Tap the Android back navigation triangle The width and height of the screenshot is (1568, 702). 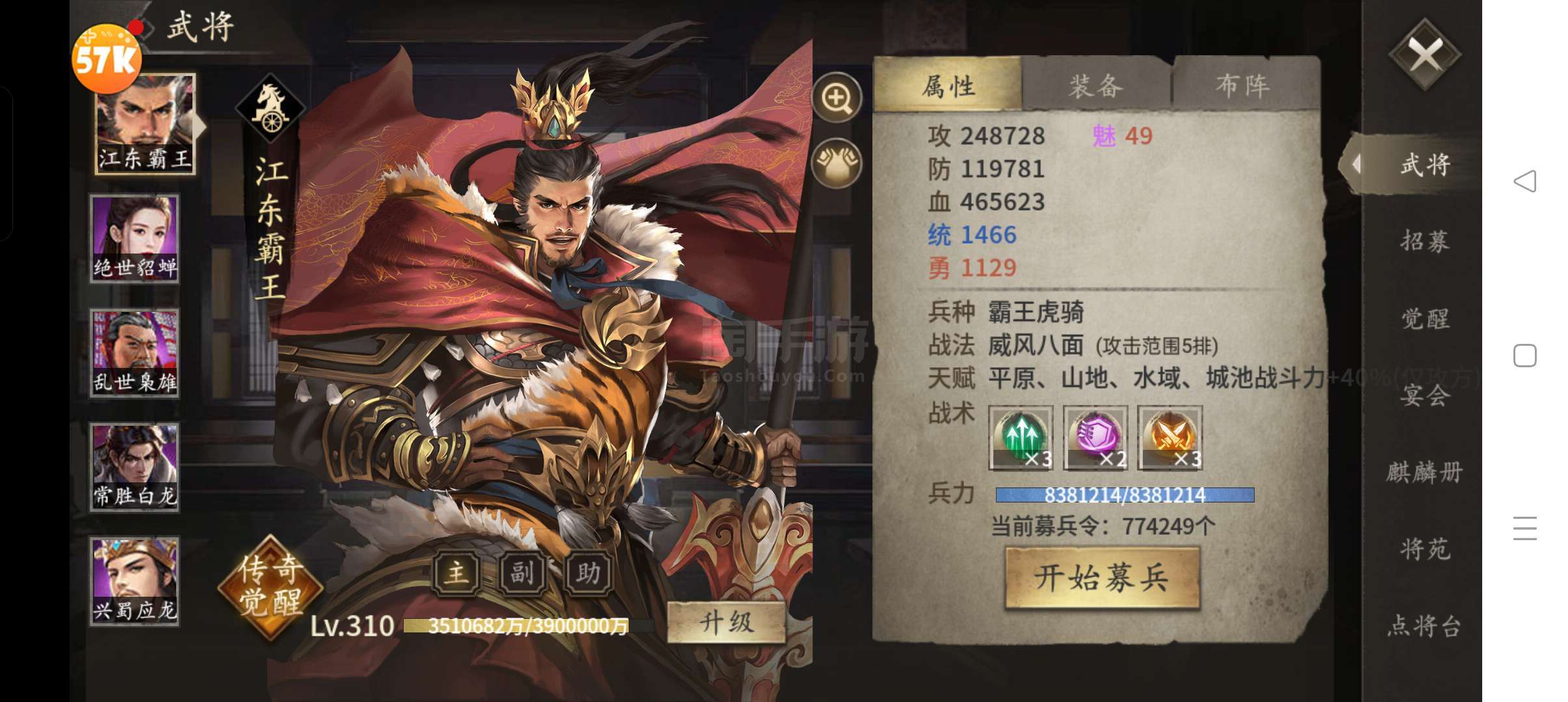pyautogui.click(x=1525, y=181)
